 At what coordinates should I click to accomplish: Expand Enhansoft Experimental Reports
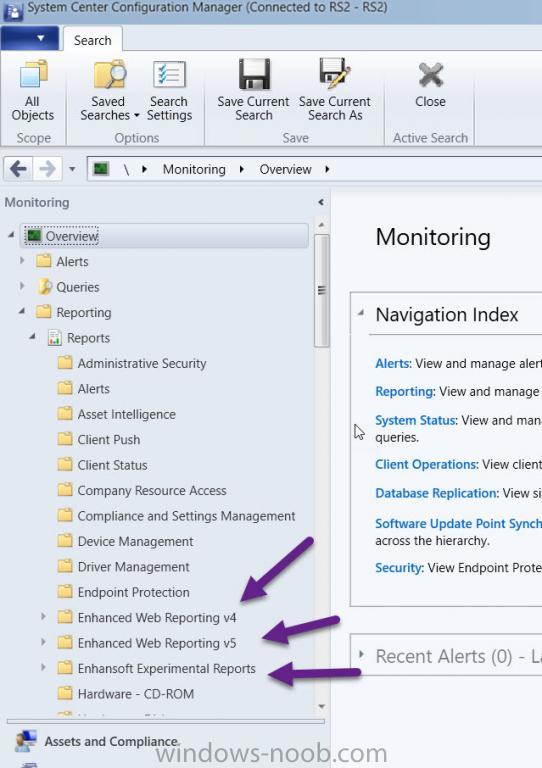click(43, 667)
